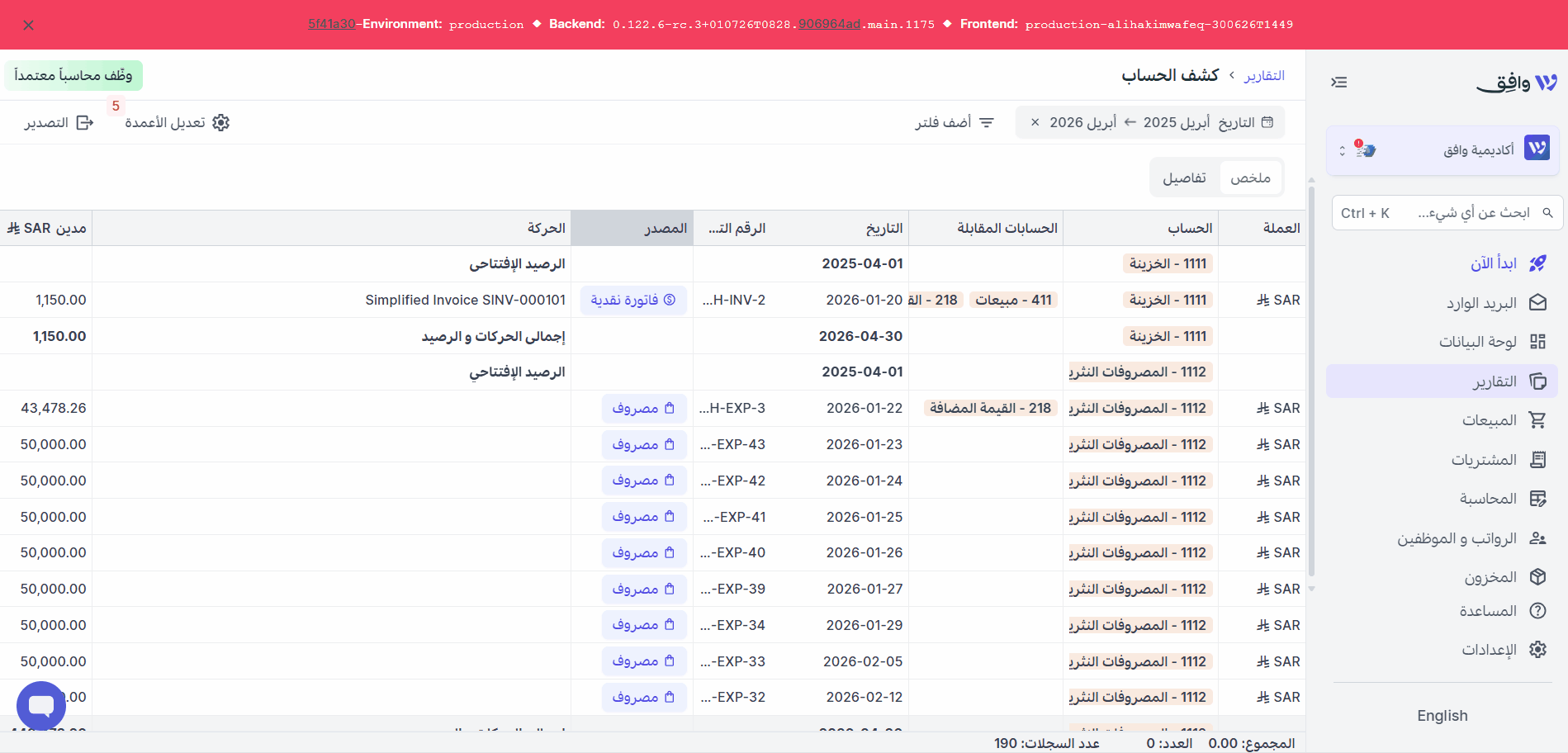This screenshot has width=1568, height=753.
Task: Click المحاسبة ledger icon
Action: click(x=1537, y=499)
